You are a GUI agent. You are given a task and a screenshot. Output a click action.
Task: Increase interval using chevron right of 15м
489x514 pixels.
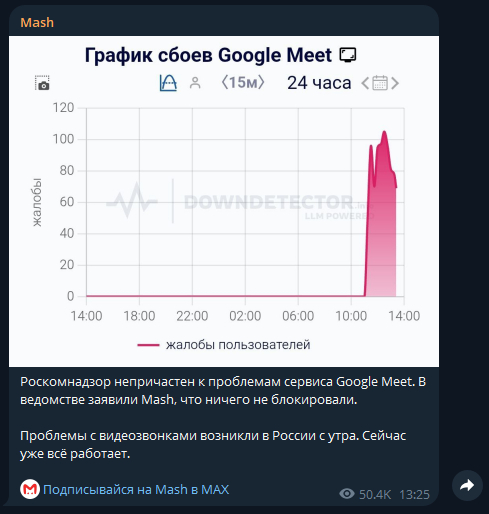261,82
